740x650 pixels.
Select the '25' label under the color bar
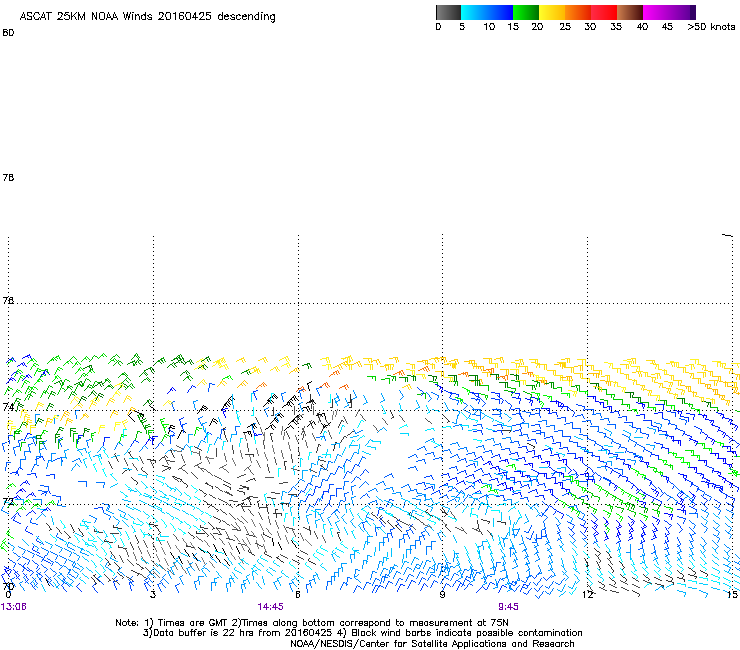coord(565,27)
